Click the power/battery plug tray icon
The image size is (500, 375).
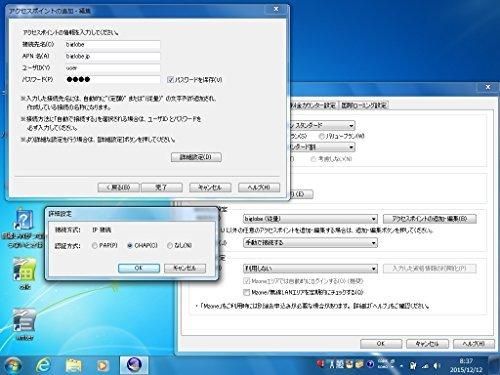click(x=413, y=366)
